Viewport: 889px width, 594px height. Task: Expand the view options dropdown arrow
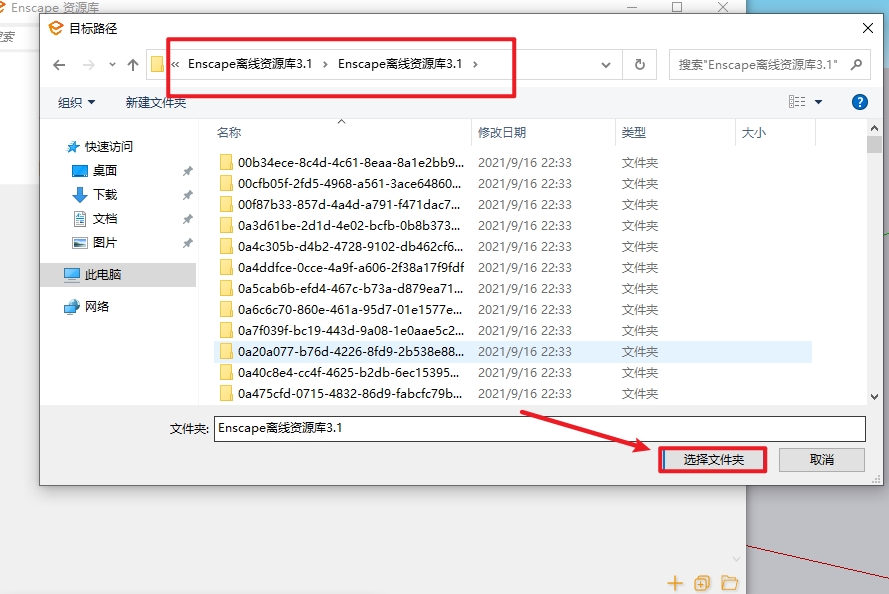point(818,102)
